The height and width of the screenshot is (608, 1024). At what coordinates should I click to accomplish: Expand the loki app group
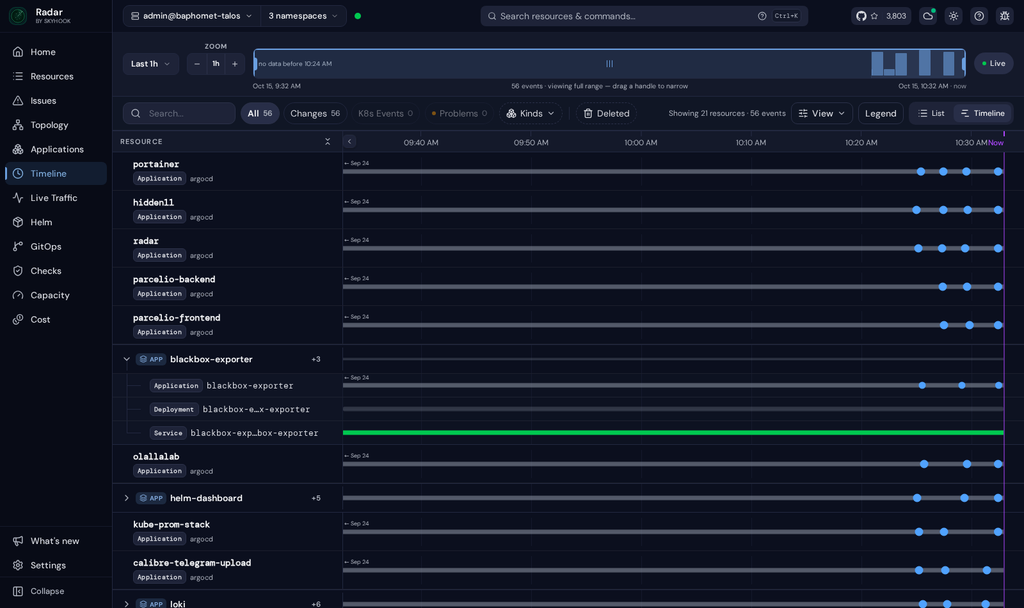127,604
